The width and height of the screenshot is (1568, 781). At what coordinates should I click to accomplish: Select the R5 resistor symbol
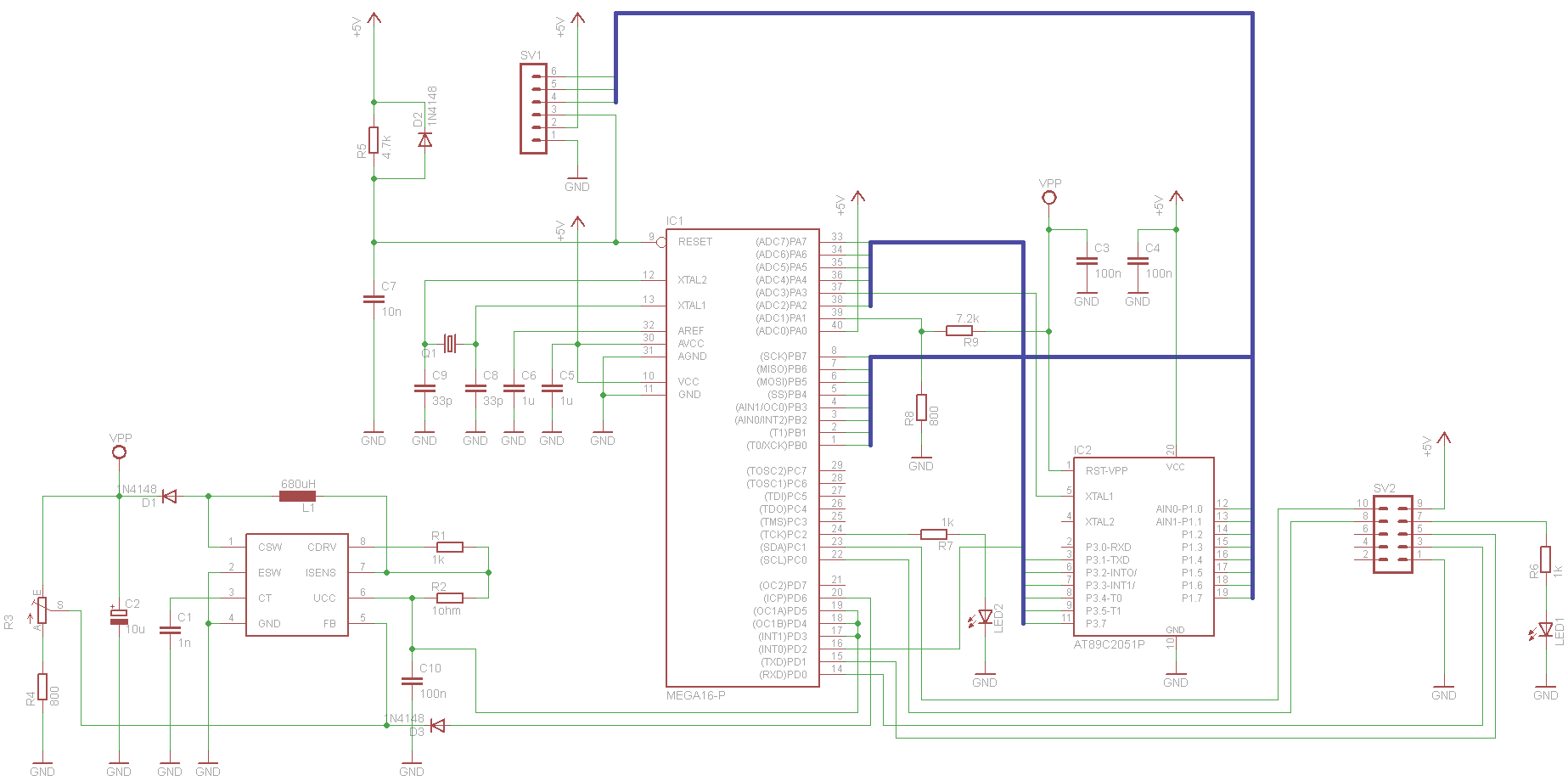pyautogui.click(x=374, y=140)
